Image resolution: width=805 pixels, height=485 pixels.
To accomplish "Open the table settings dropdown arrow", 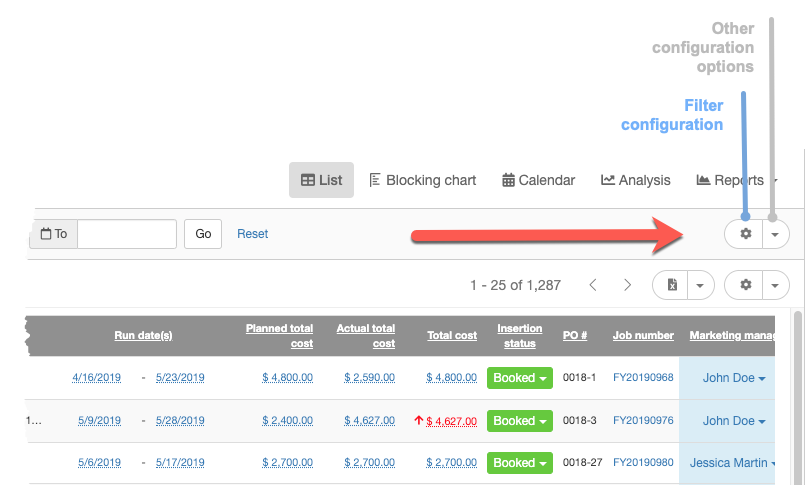I will coord(775,285).
